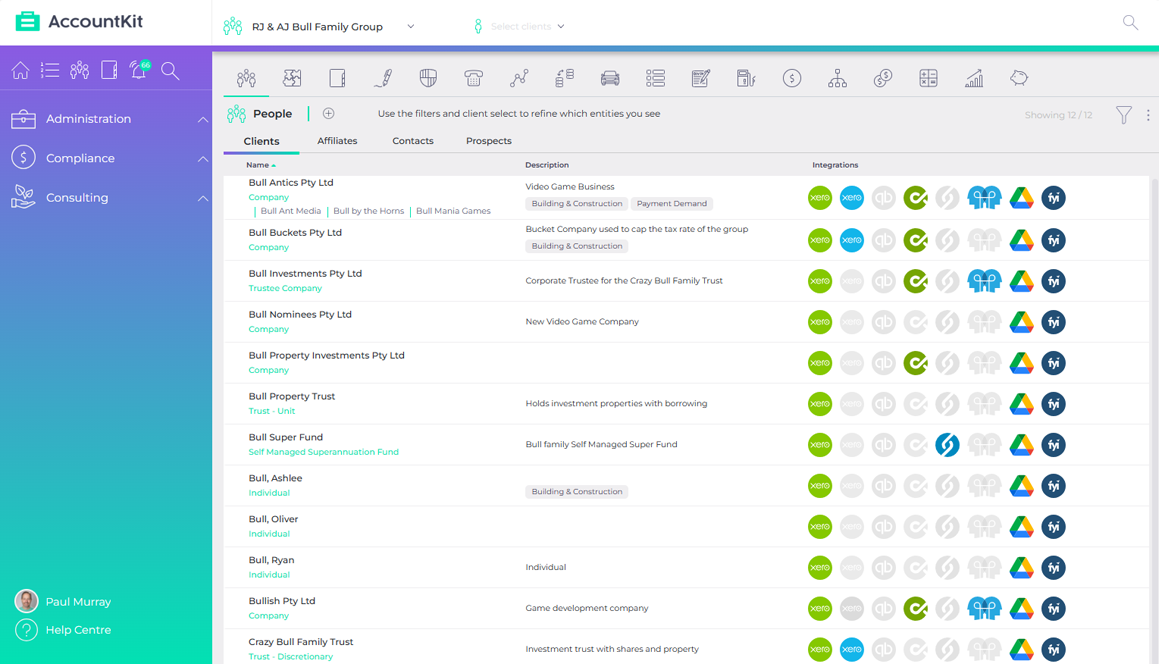
Task: Open the task list icon in sidebar
Action: point(50,70)
